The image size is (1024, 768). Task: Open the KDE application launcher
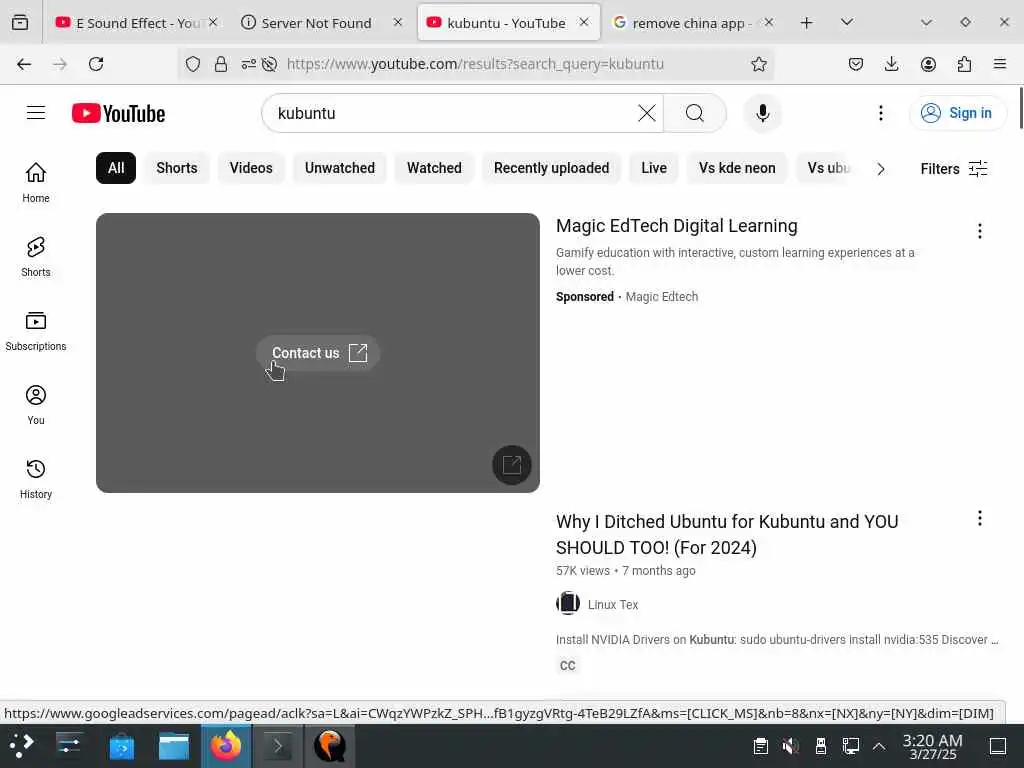click(21, 746)
